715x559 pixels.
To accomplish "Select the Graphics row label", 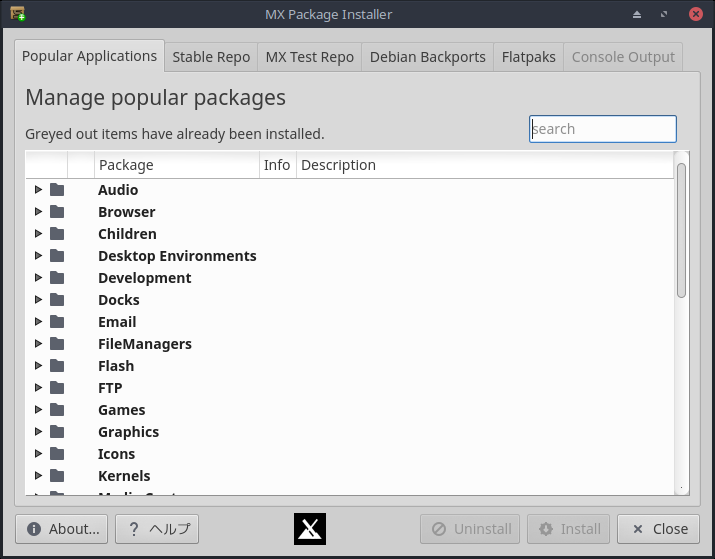I will [x=129, y=431].
